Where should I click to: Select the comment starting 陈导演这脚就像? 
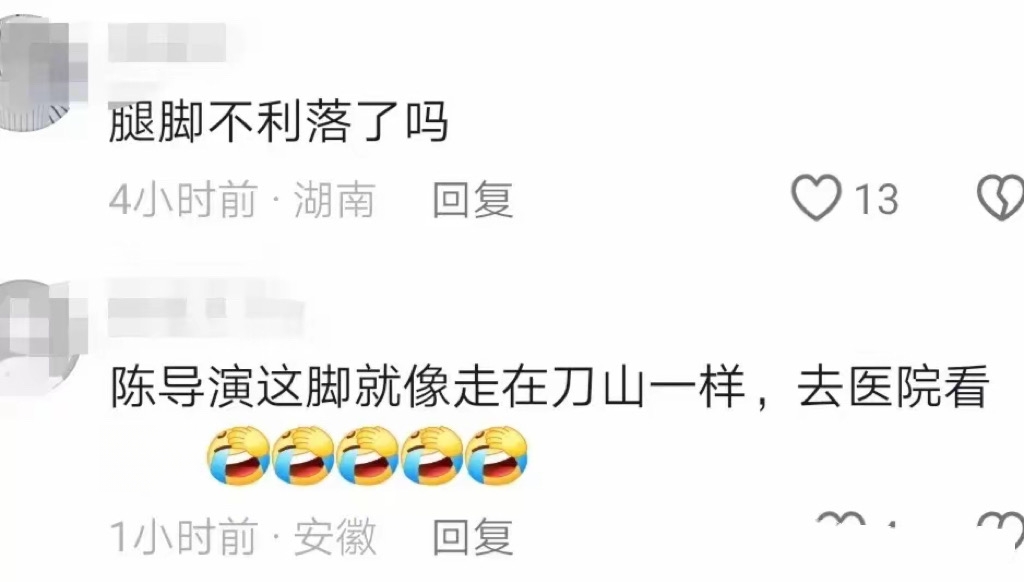click(549, 425)
